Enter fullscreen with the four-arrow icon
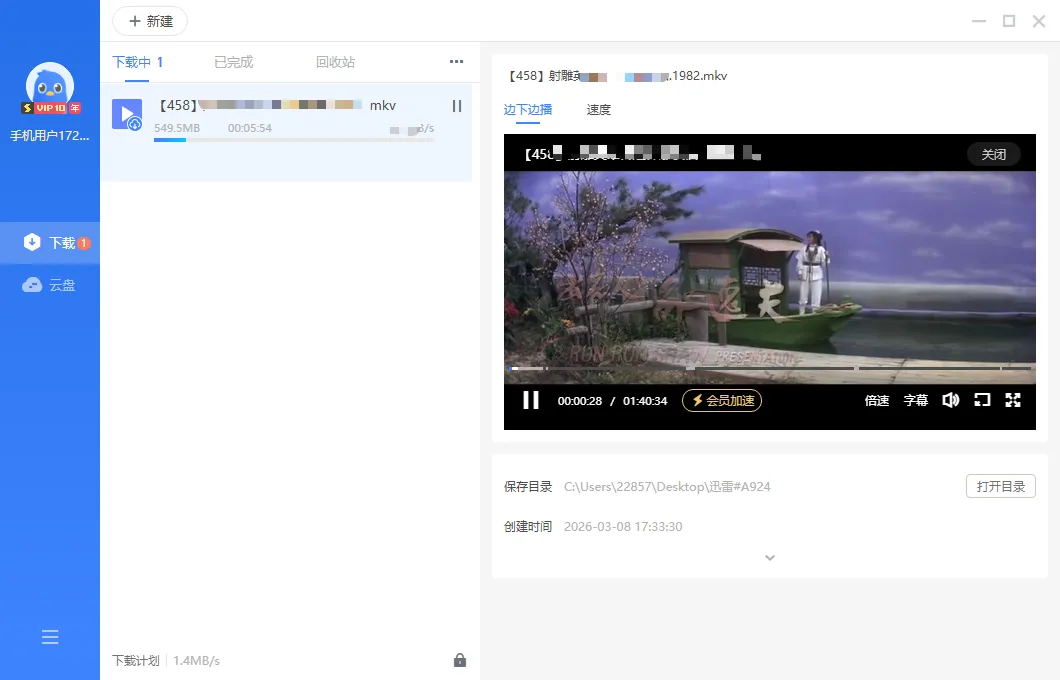The width and height of the screenshot is (1060, 680). [1013, 400]
